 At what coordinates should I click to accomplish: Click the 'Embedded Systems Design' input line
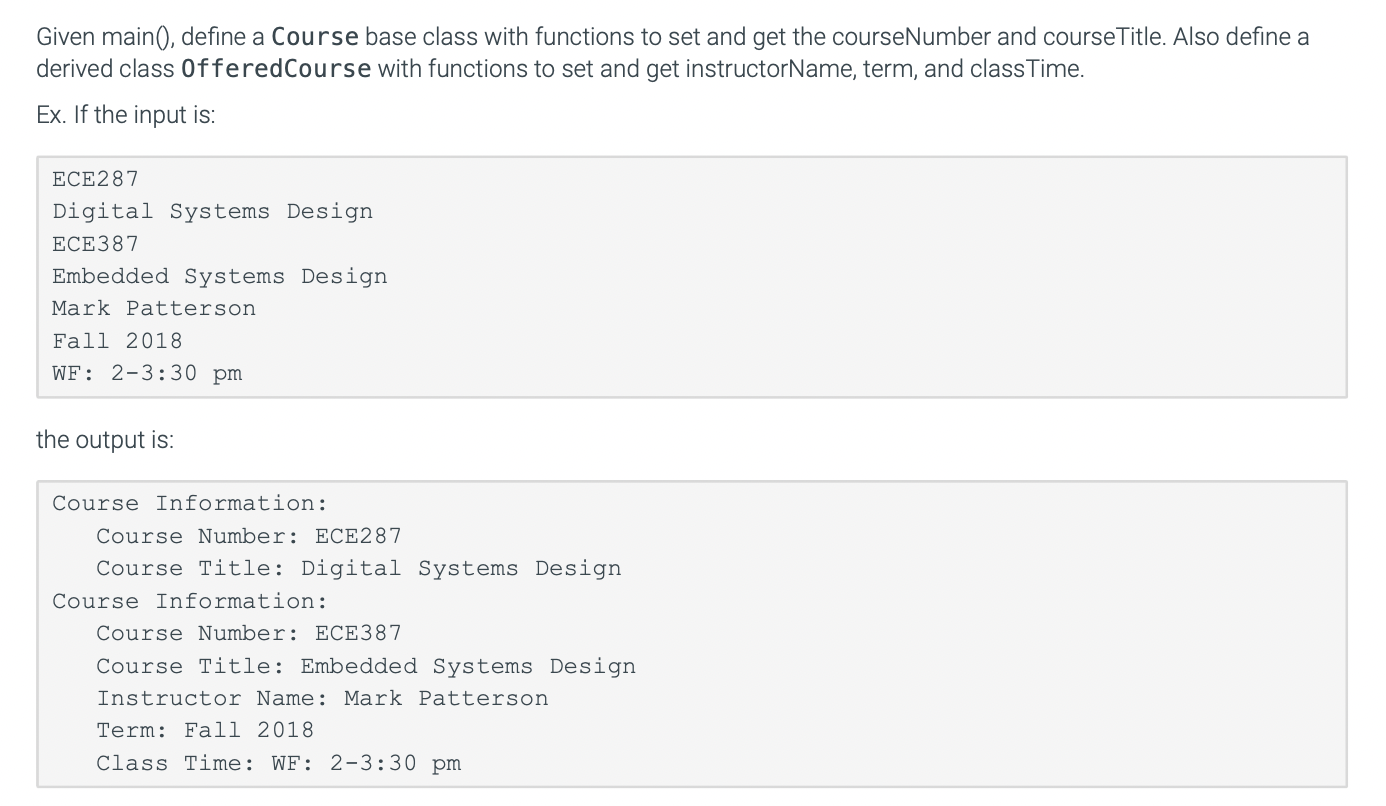[x=219, y=277]
